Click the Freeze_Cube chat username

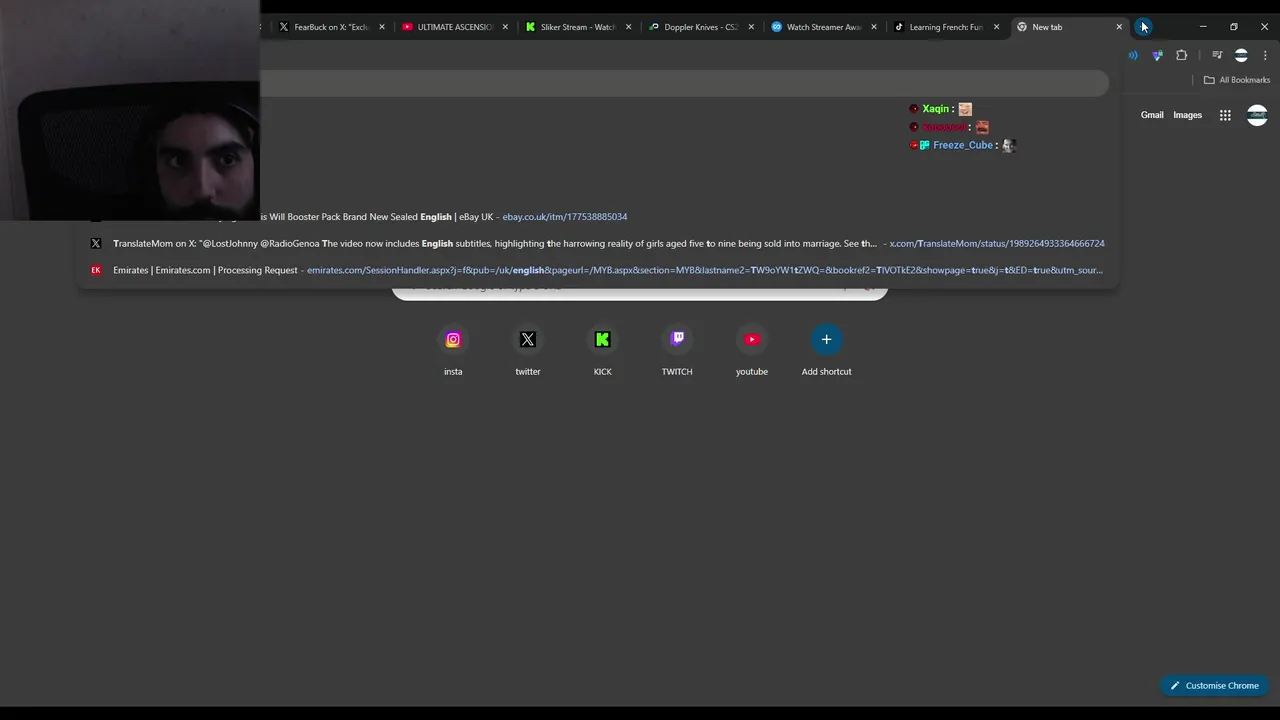[963, 145]
